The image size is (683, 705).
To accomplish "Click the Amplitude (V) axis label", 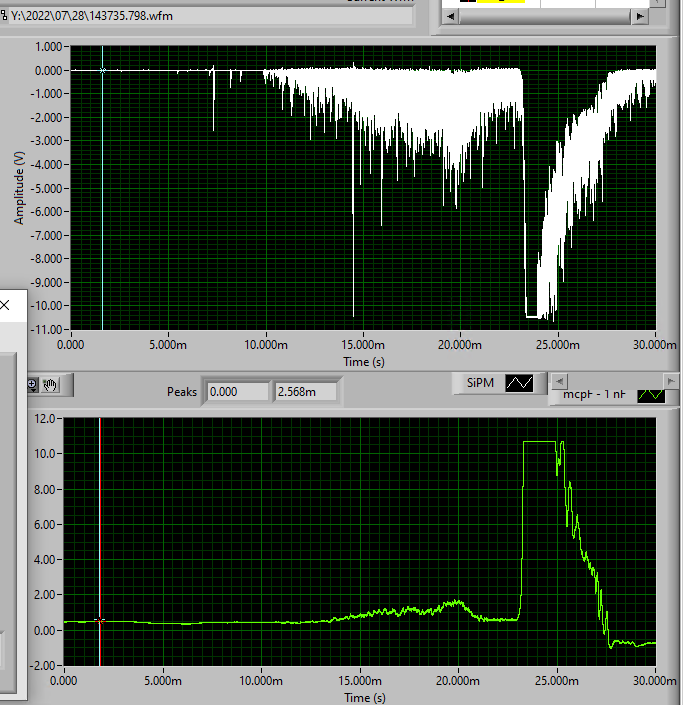I will (x=19, y=188).
